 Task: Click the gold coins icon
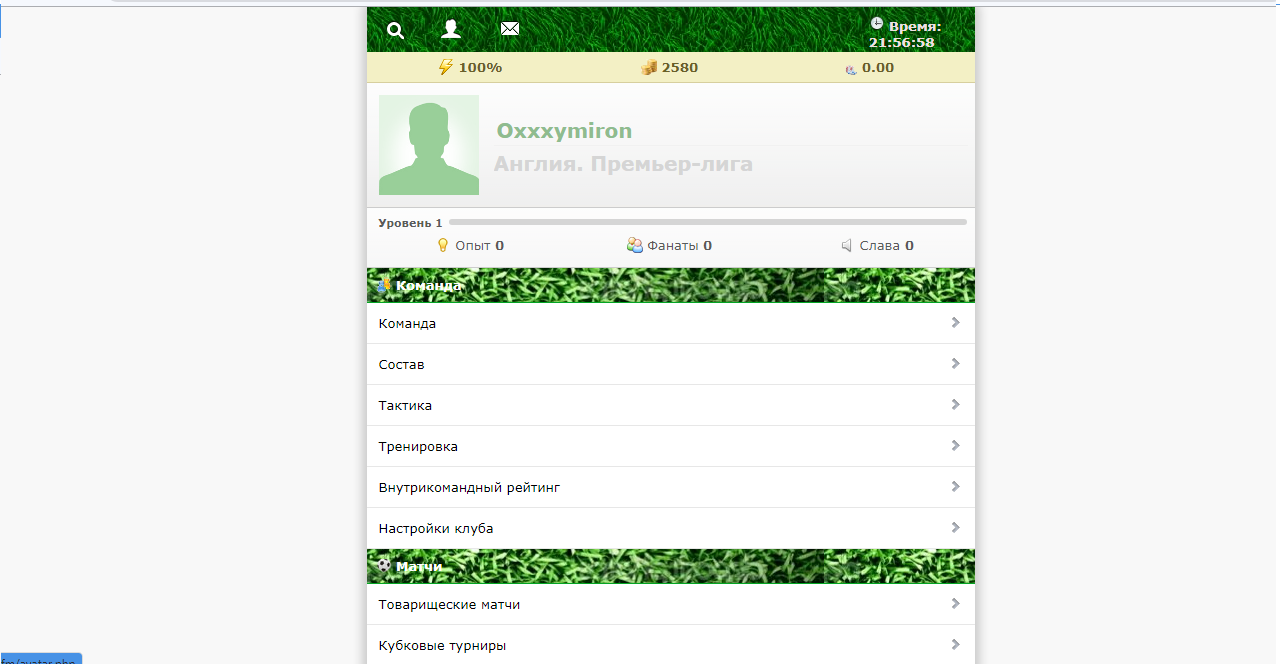click(x=649, y=67)
